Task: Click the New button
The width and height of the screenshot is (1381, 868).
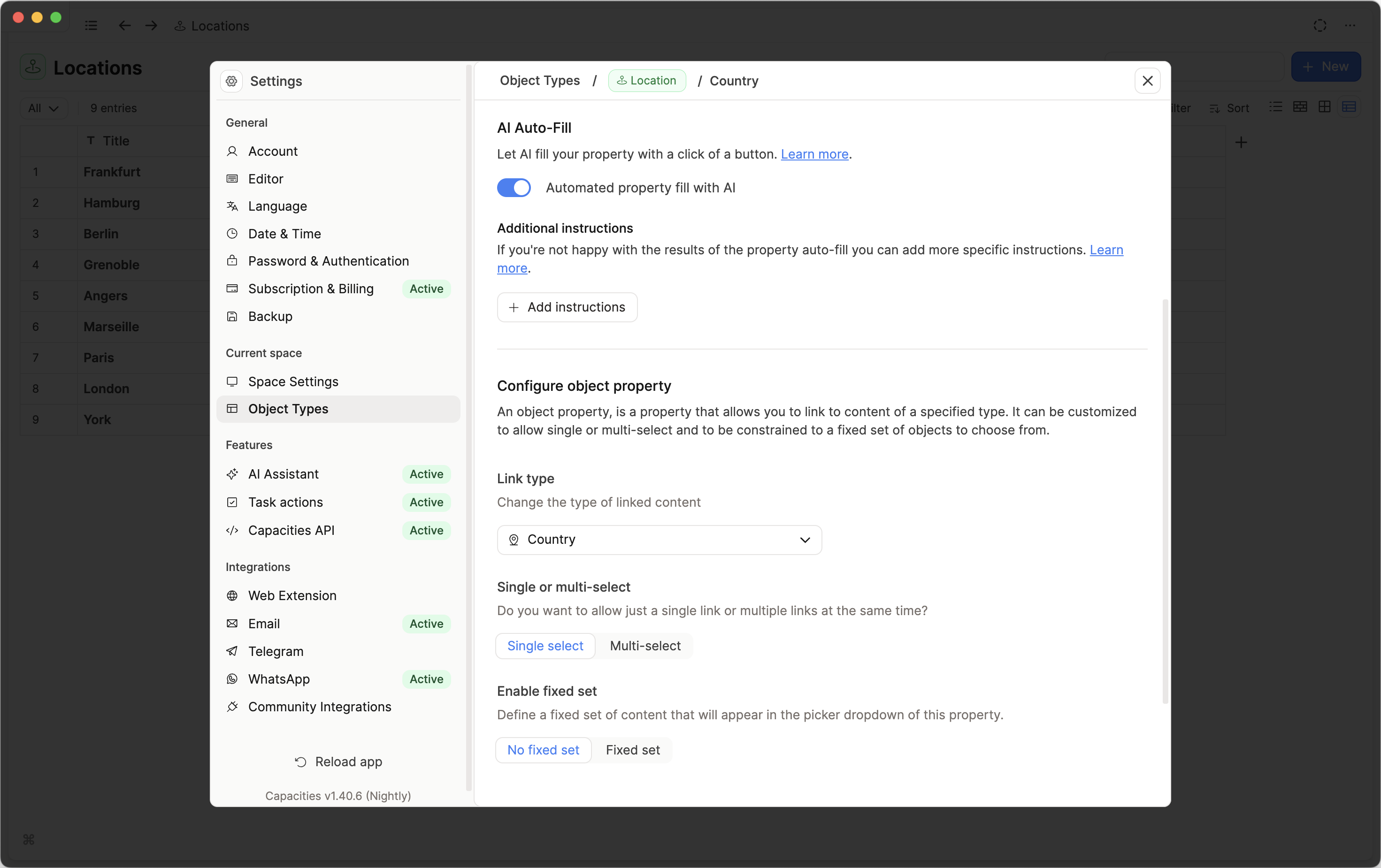Action: tap(1325, 67)
